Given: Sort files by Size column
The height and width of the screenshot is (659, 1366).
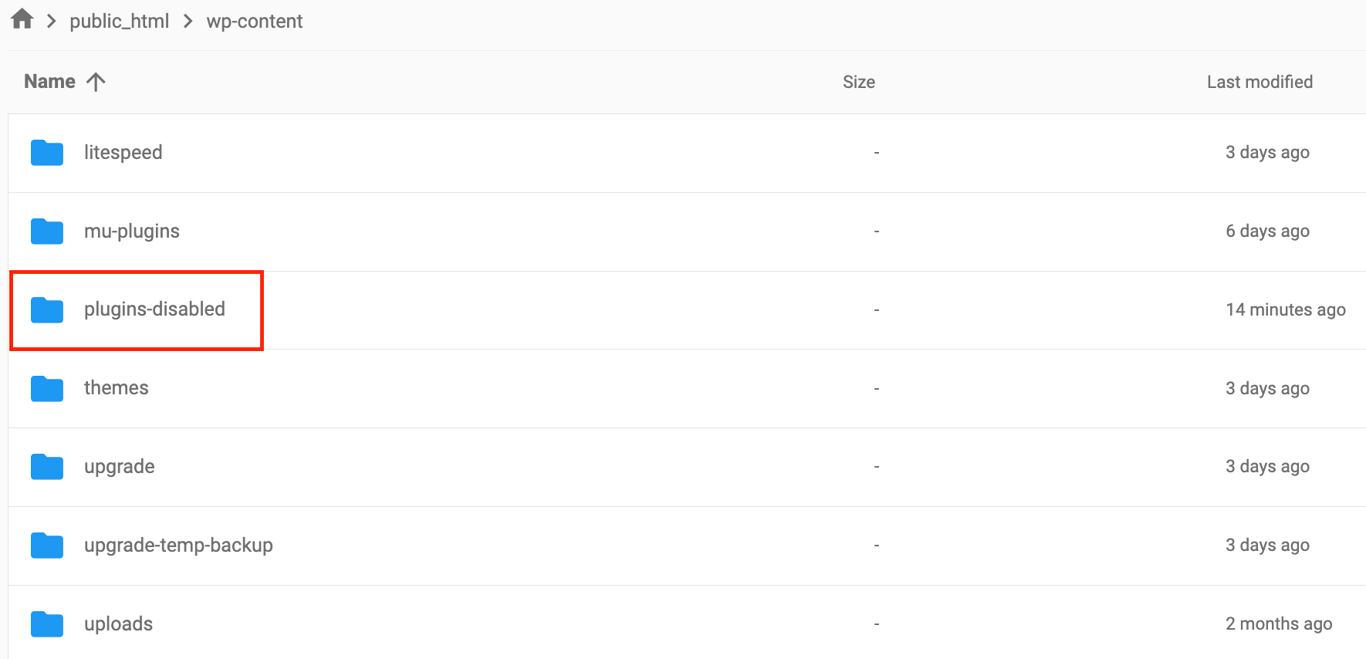Looking at the screenshot, I should point(859,81).
